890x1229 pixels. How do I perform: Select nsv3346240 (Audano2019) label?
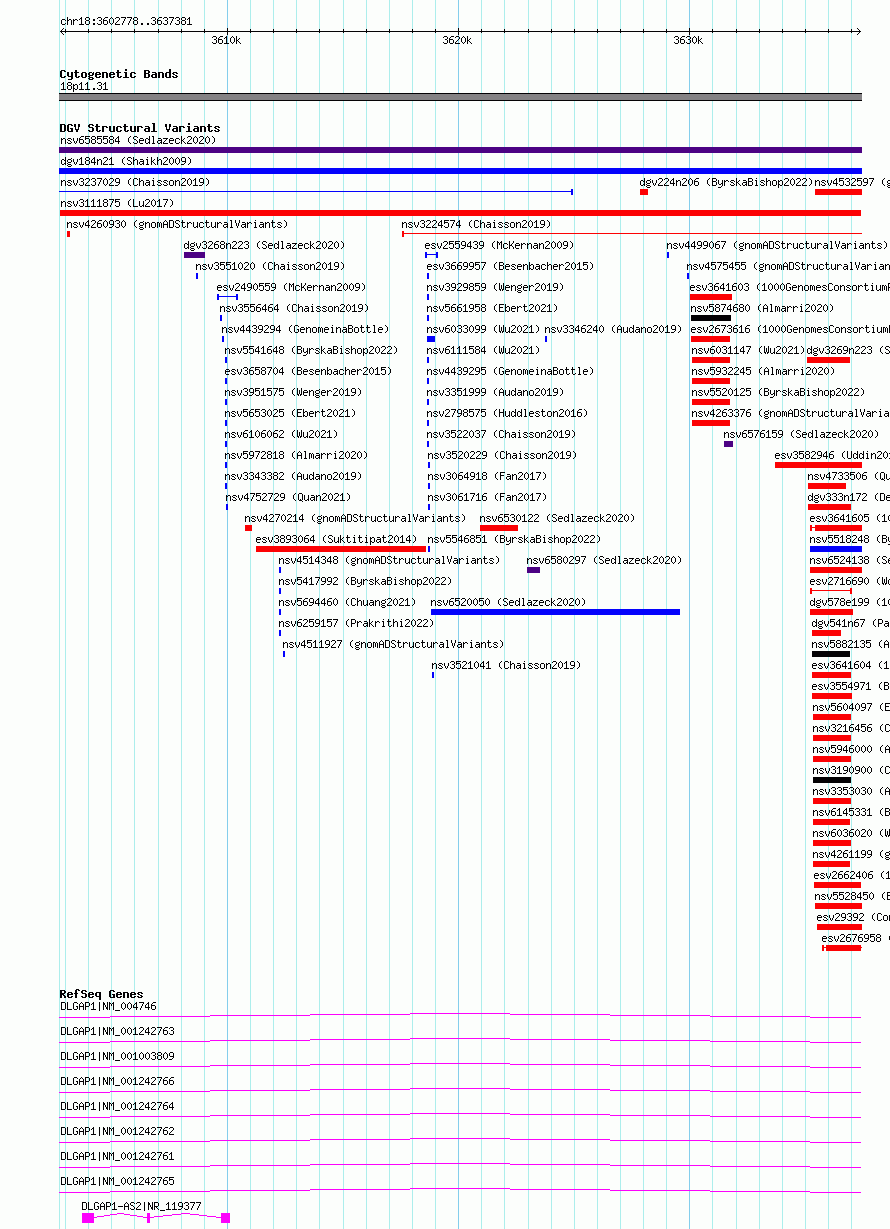pyautogui.click(x=613, y=329)
